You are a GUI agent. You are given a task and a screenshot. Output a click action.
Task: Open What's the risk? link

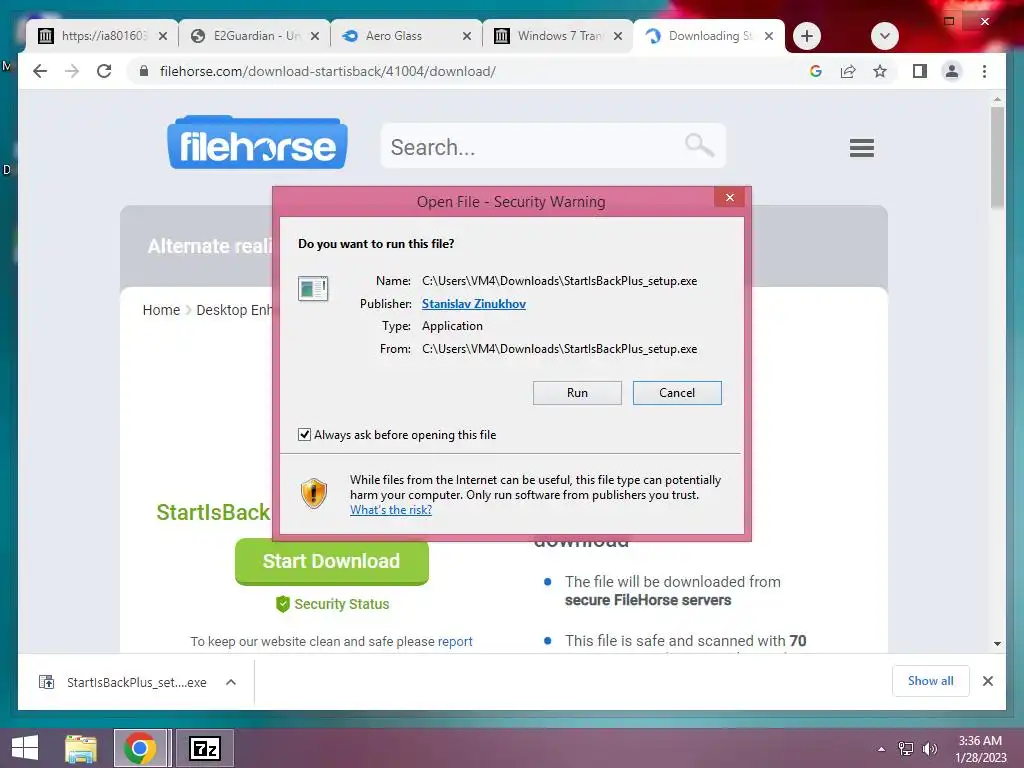tap(391, 510)
